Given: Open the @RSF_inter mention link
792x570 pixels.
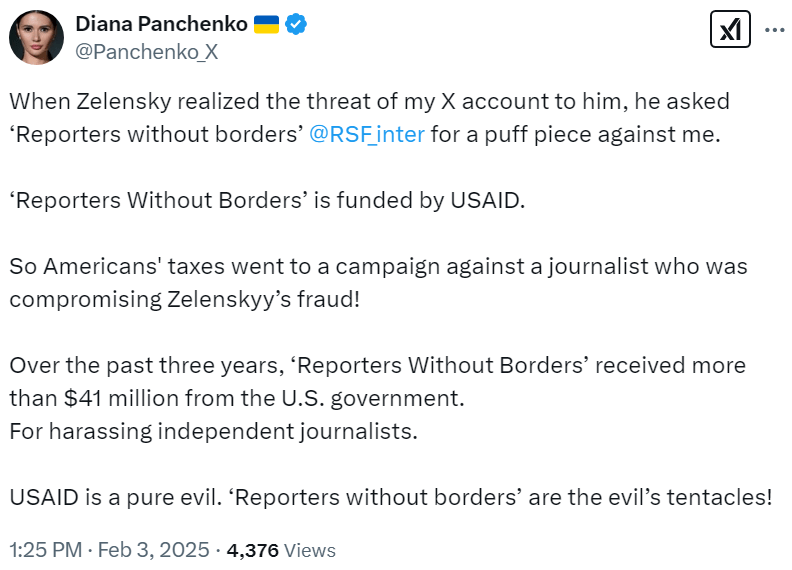Looking at the screenshot, I should pyautogui.click(x=367, y=135).
